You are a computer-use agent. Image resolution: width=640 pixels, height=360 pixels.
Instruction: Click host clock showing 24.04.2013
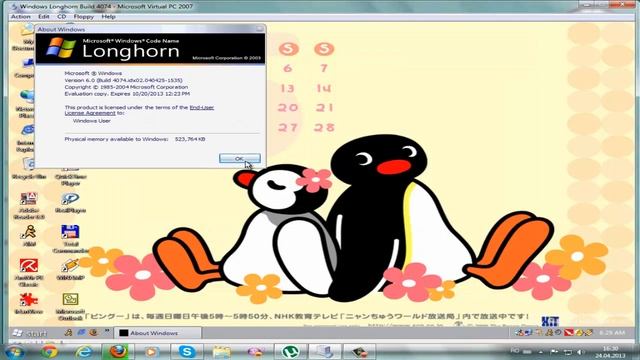tap(610, 352)
